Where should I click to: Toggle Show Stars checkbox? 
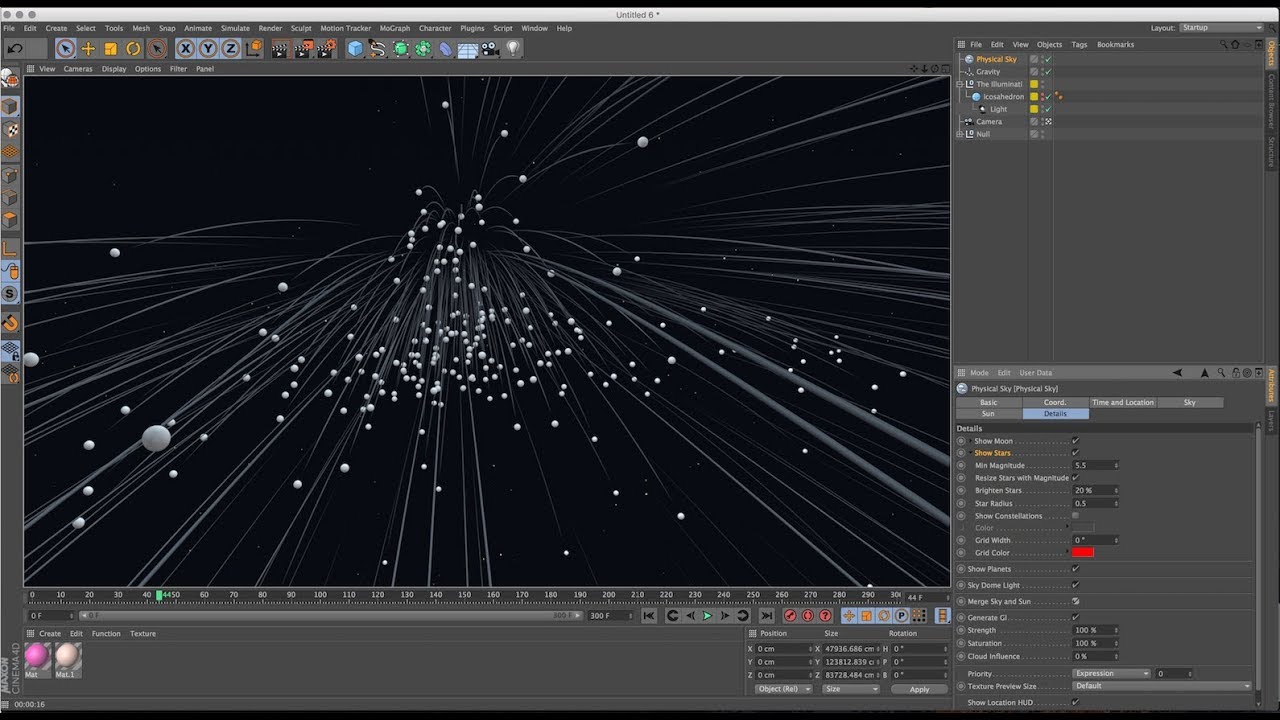coord(1075,453)
